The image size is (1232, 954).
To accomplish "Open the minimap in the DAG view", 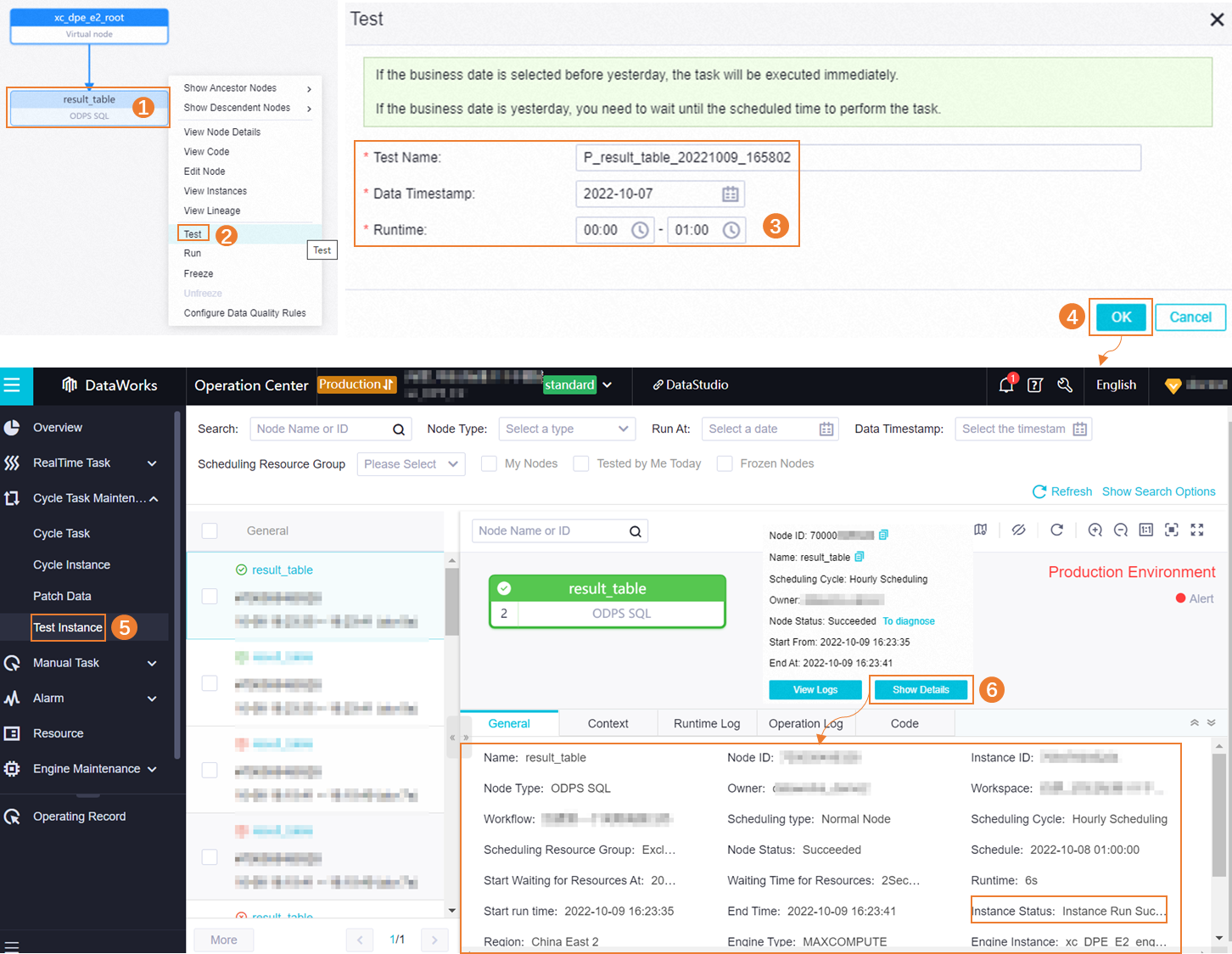I will (981, 530).
